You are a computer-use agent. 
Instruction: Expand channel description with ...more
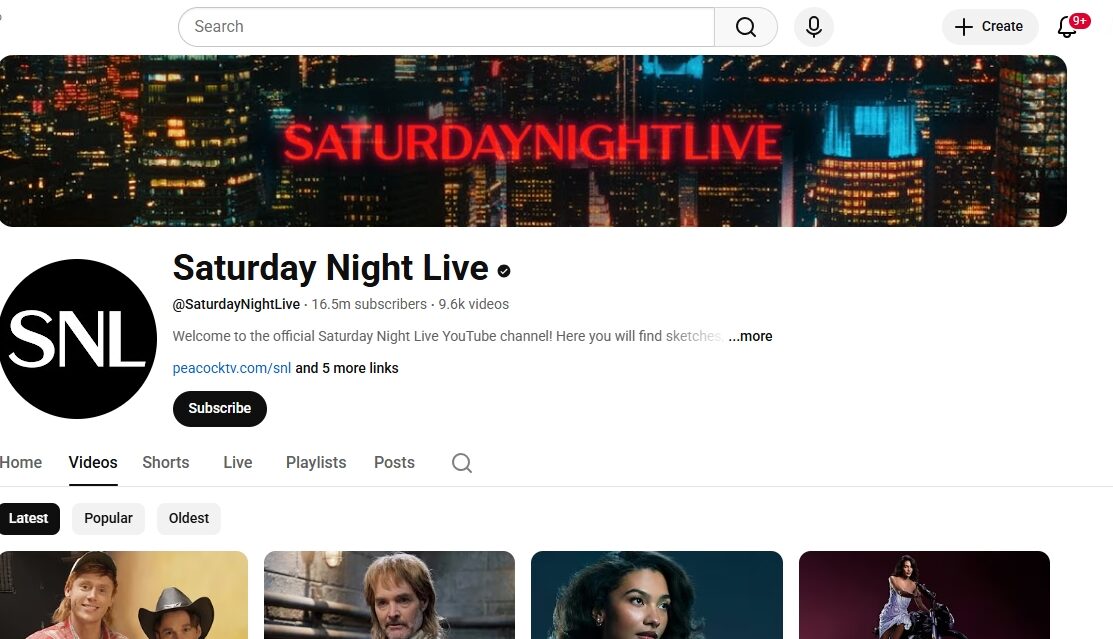[x=750, y=337]
